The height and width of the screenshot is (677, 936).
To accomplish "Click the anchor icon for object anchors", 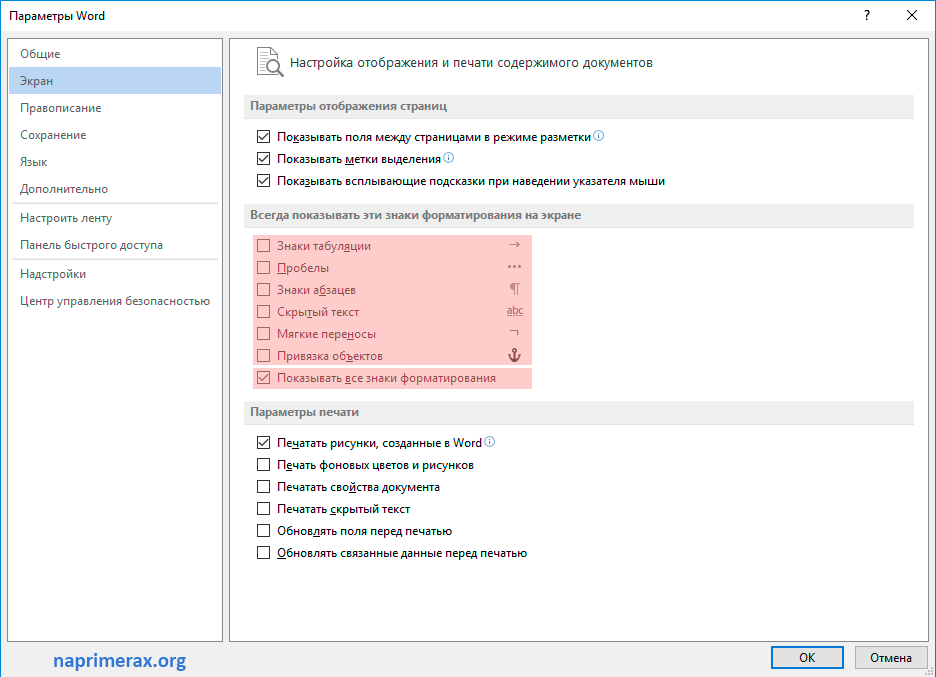I will pyautogui.click(x=515, y=355).
